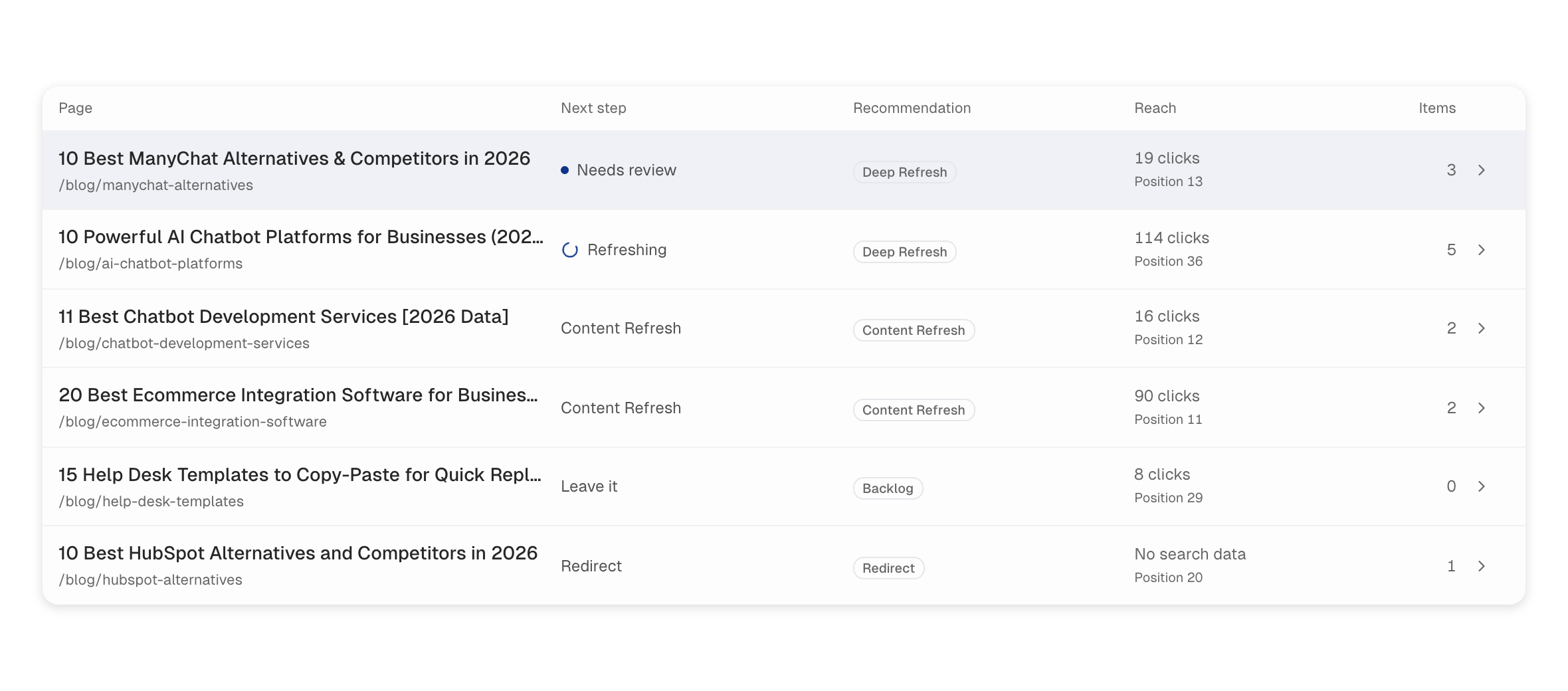
Task: Click Deep Refresh badge in AI Chatbot row
Action: pos(905,252)
